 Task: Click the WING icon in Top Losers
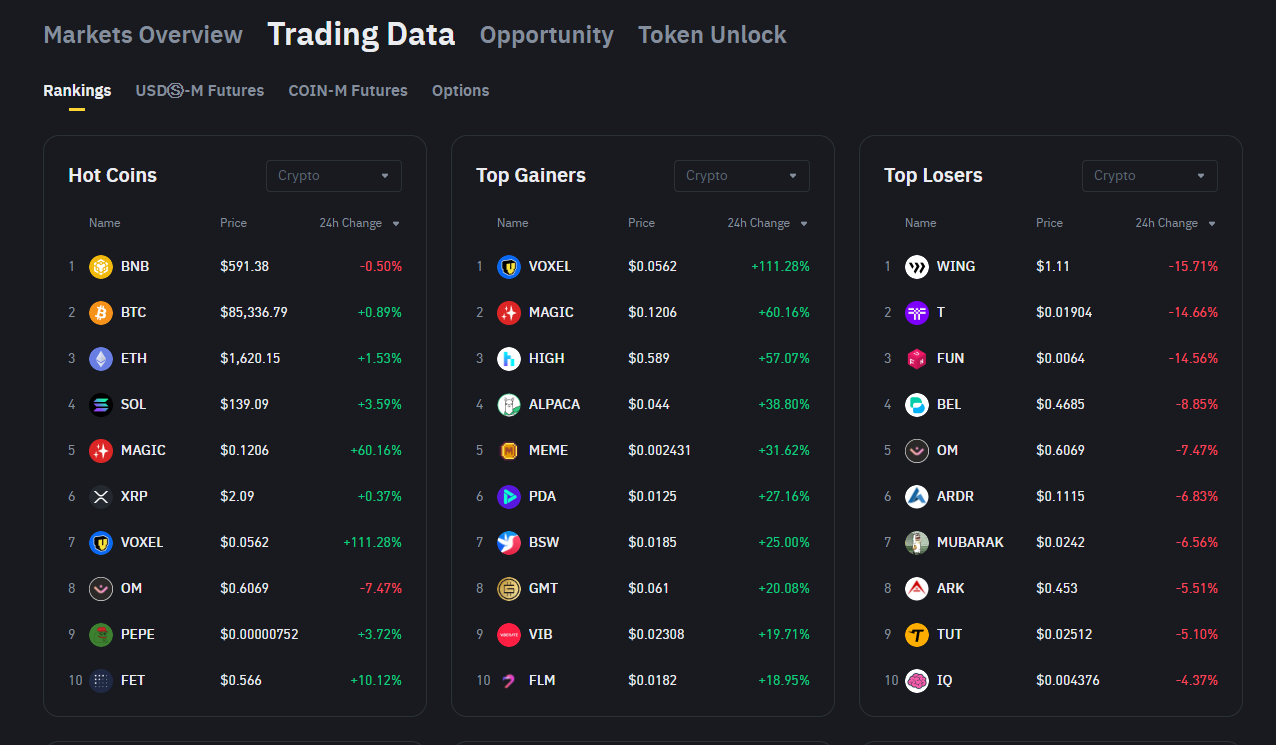click(917, 266)
